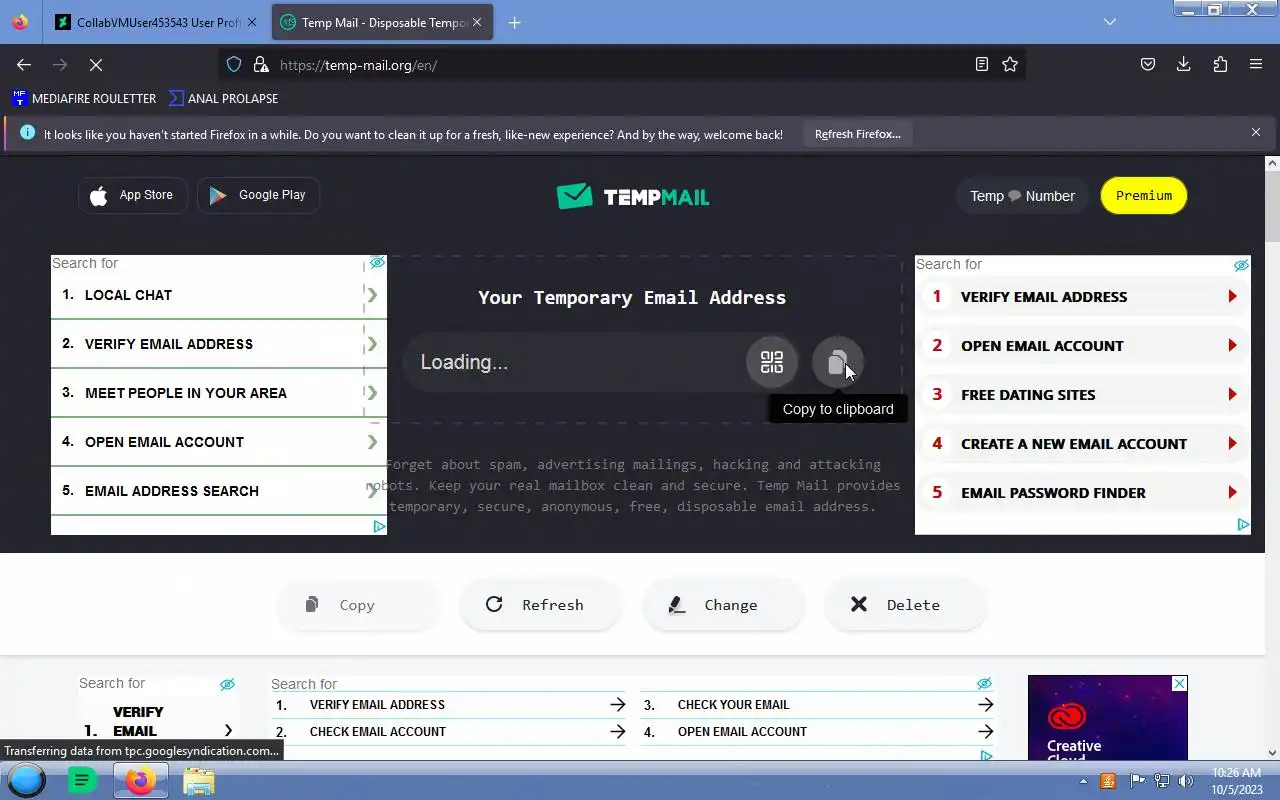Stop page loading with the X button
1280x800 pixels.
coord(96,64)
